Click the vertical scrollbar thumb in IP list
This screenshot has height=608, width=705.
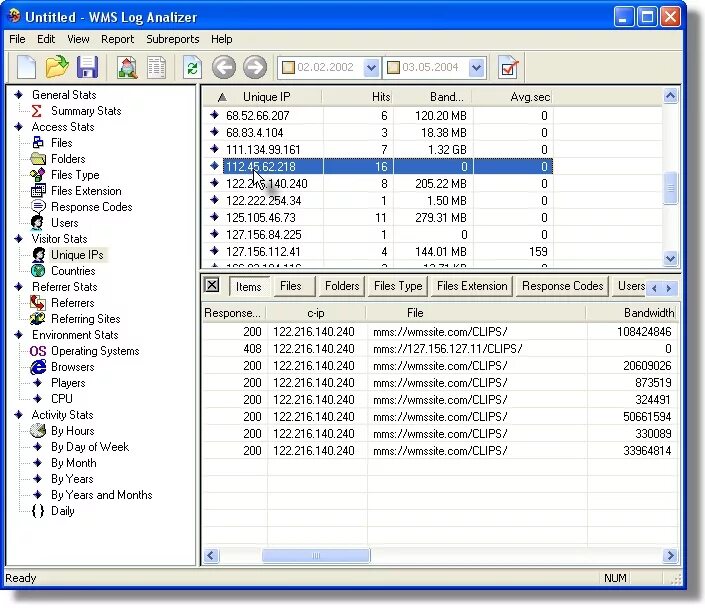pos(670,188)
